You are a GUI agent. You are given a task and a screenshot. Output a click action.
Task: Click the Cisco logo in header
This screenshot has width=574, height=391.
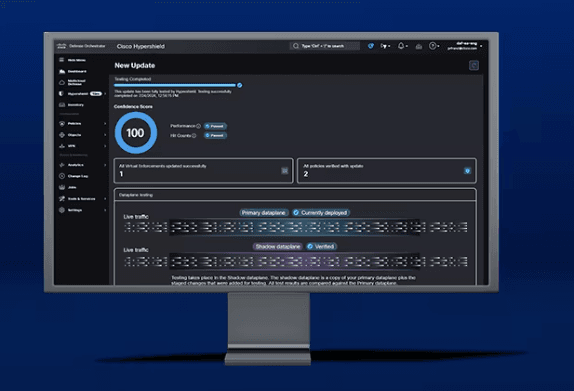[x=61, y=46]
